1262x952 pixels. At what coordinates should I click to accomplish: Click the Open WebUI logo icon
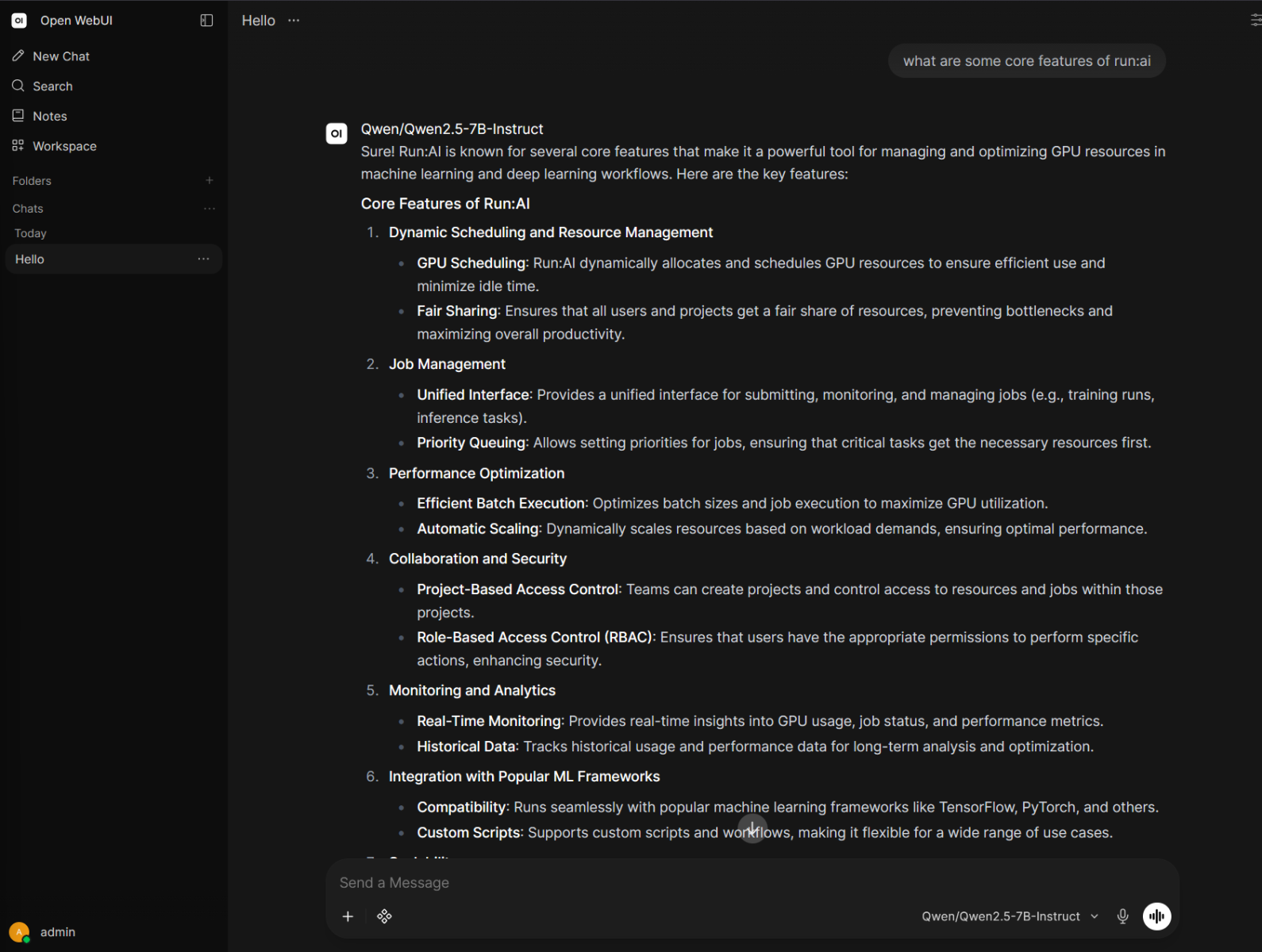pos(19,21)
